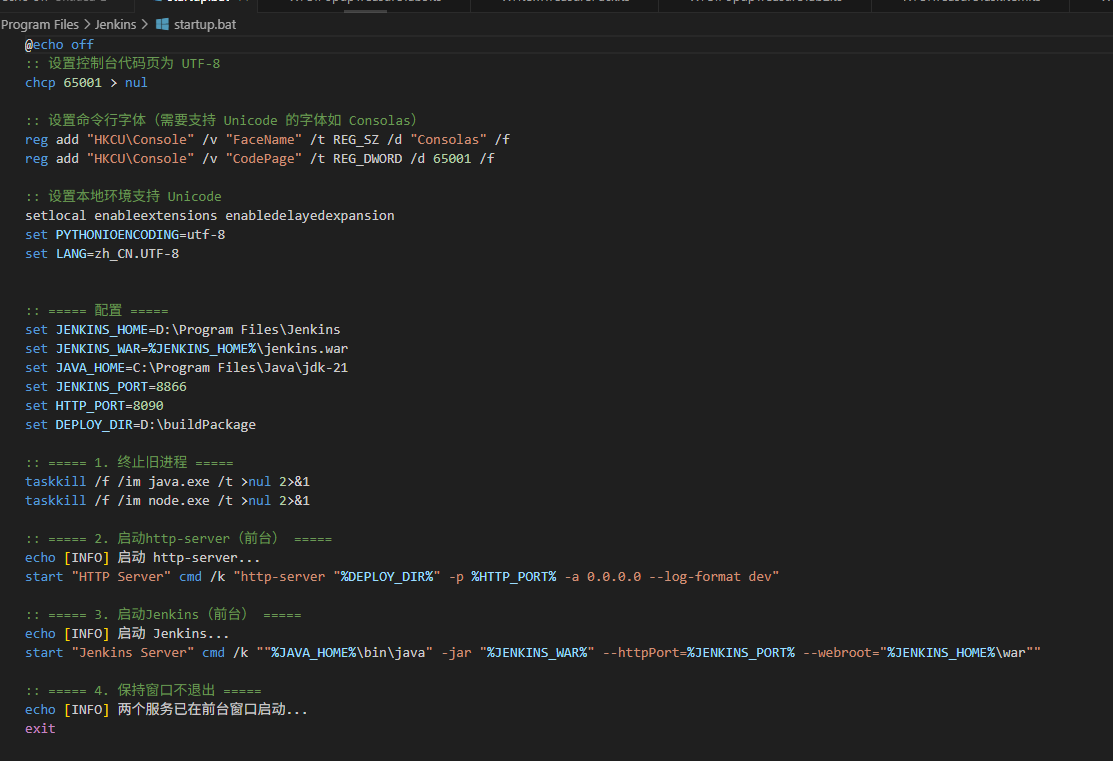The height and width of the screenshot is (761, 1113).
Task: Click the string "Consolas" in reg add line
Action: point(449,139)
